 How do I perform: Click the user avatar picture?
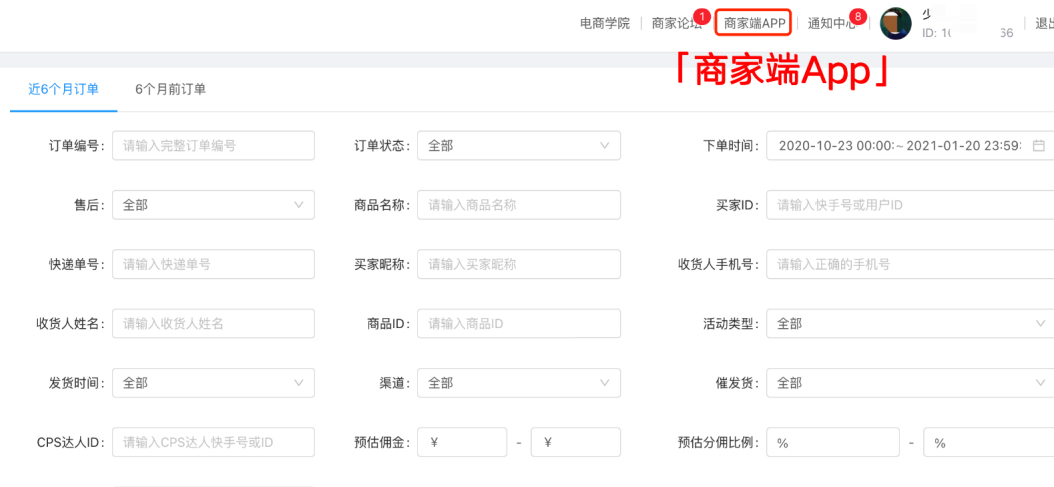click(896, 24)
